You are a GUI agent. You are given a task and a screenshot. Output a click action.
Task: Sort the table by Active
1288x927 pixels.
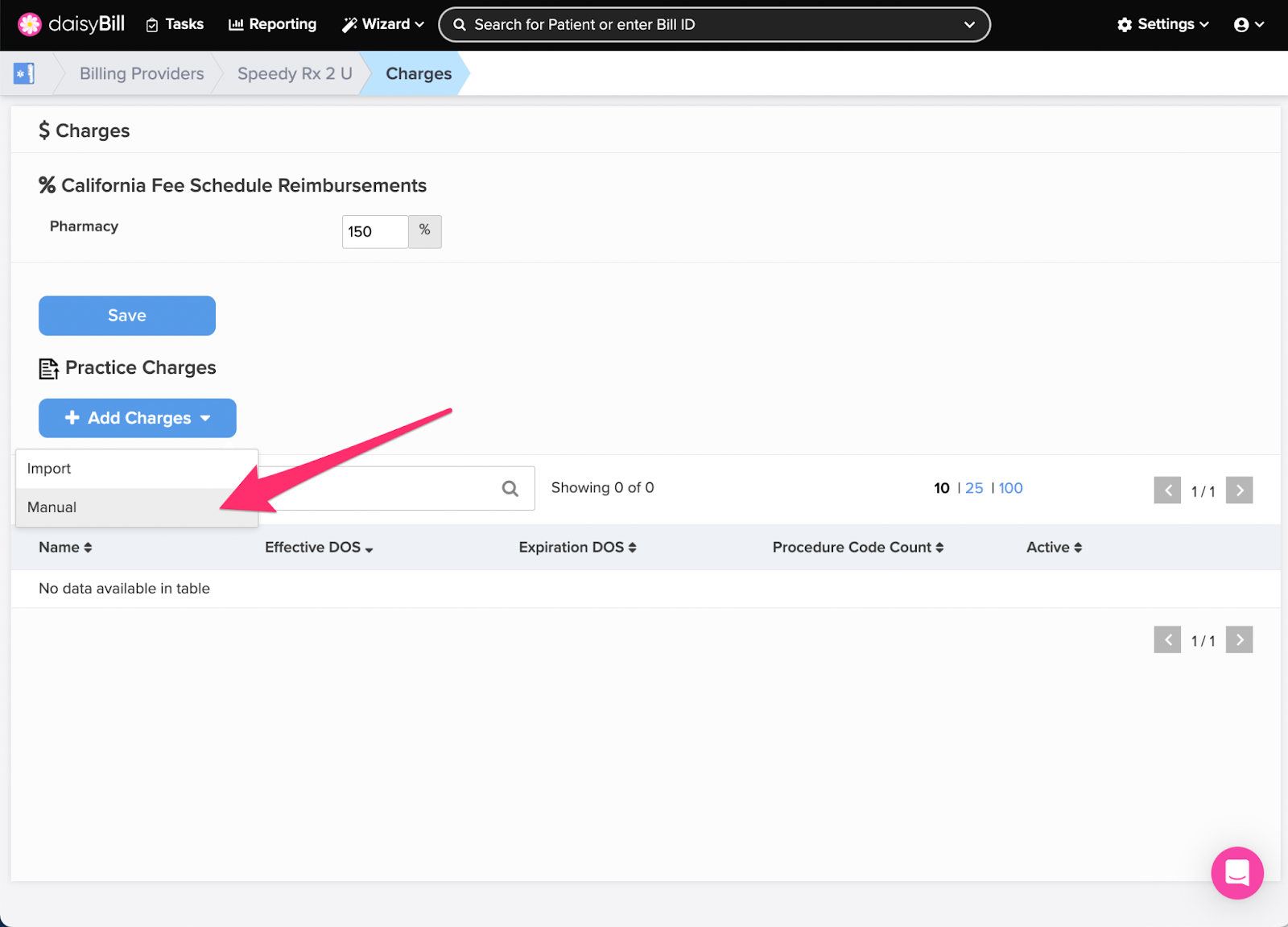pyautogui.click(x=1054, y=547)
